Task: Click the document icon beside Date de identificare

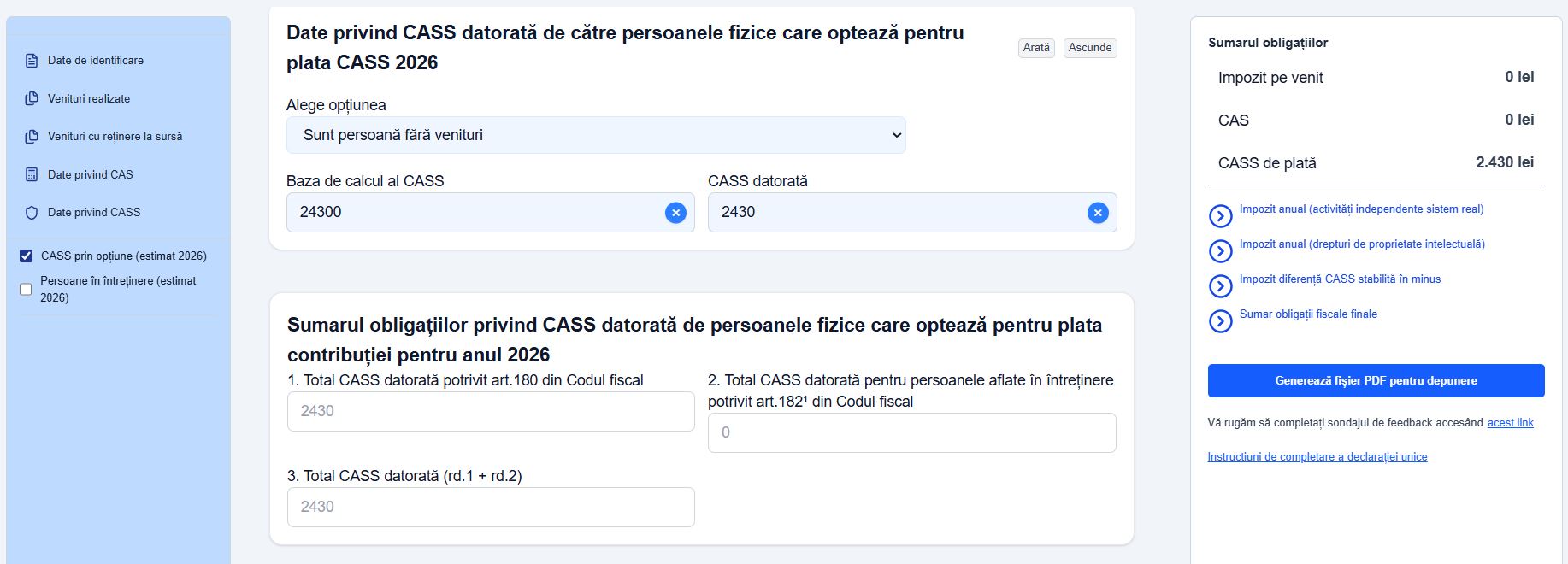Action: click(x=32, y=61)
